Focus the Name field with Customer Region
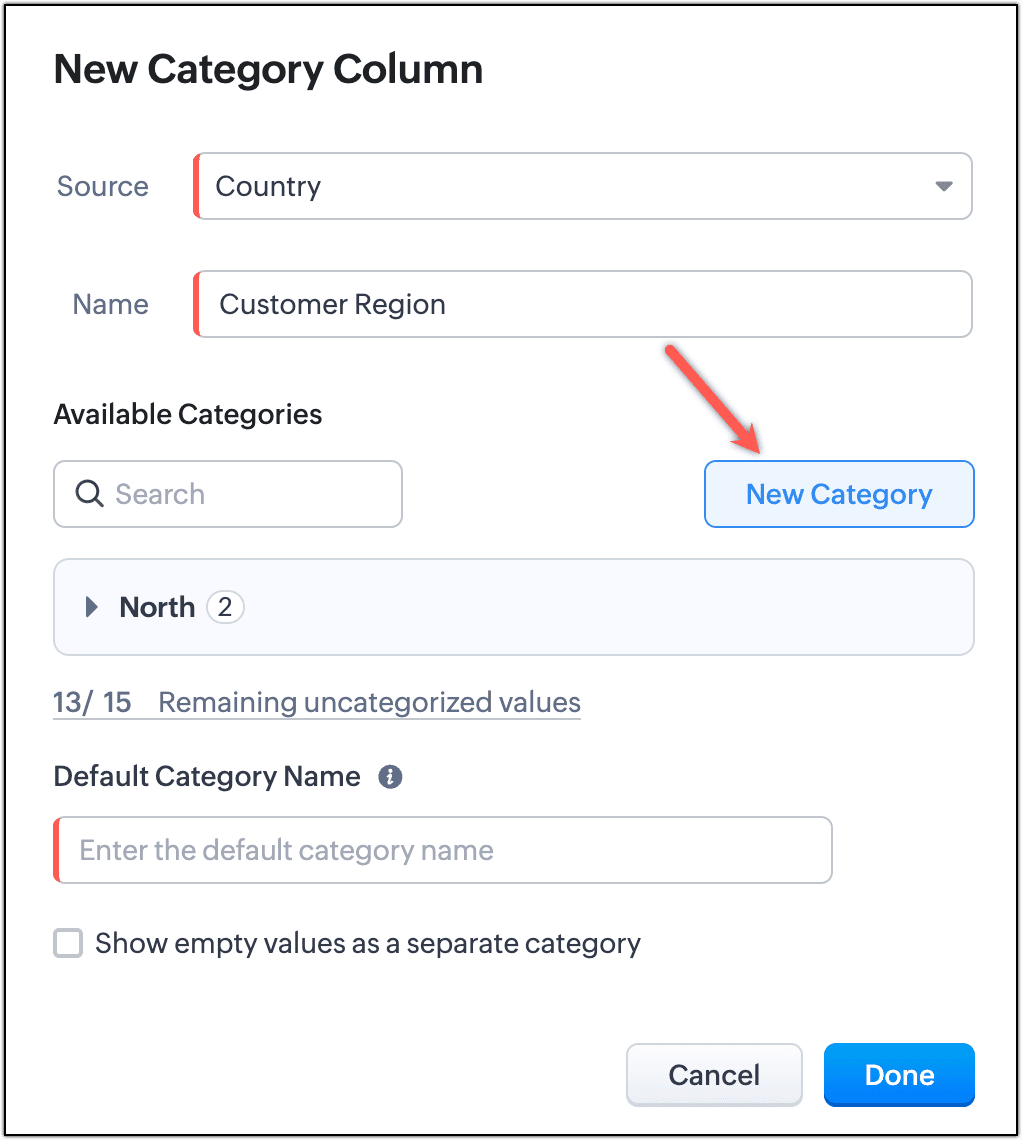The image size is (1022, 1140). [582, 304]
